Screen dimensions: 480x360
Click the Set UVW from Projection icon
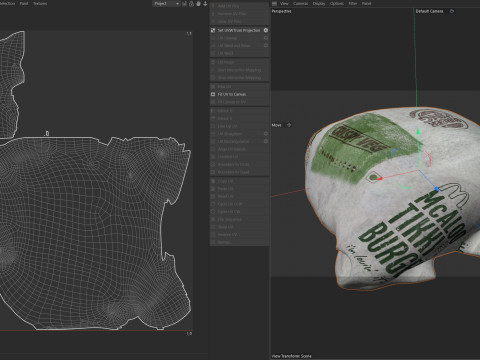point(213,30)
